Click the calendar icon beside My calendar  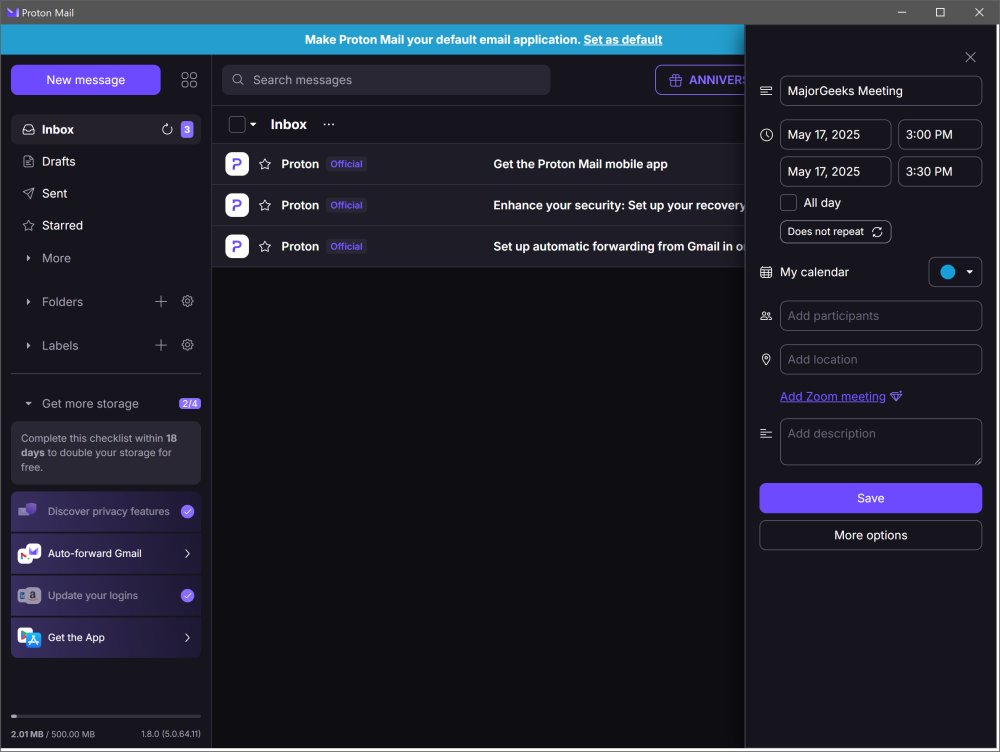pyautogui.click(x=766, y=272)
